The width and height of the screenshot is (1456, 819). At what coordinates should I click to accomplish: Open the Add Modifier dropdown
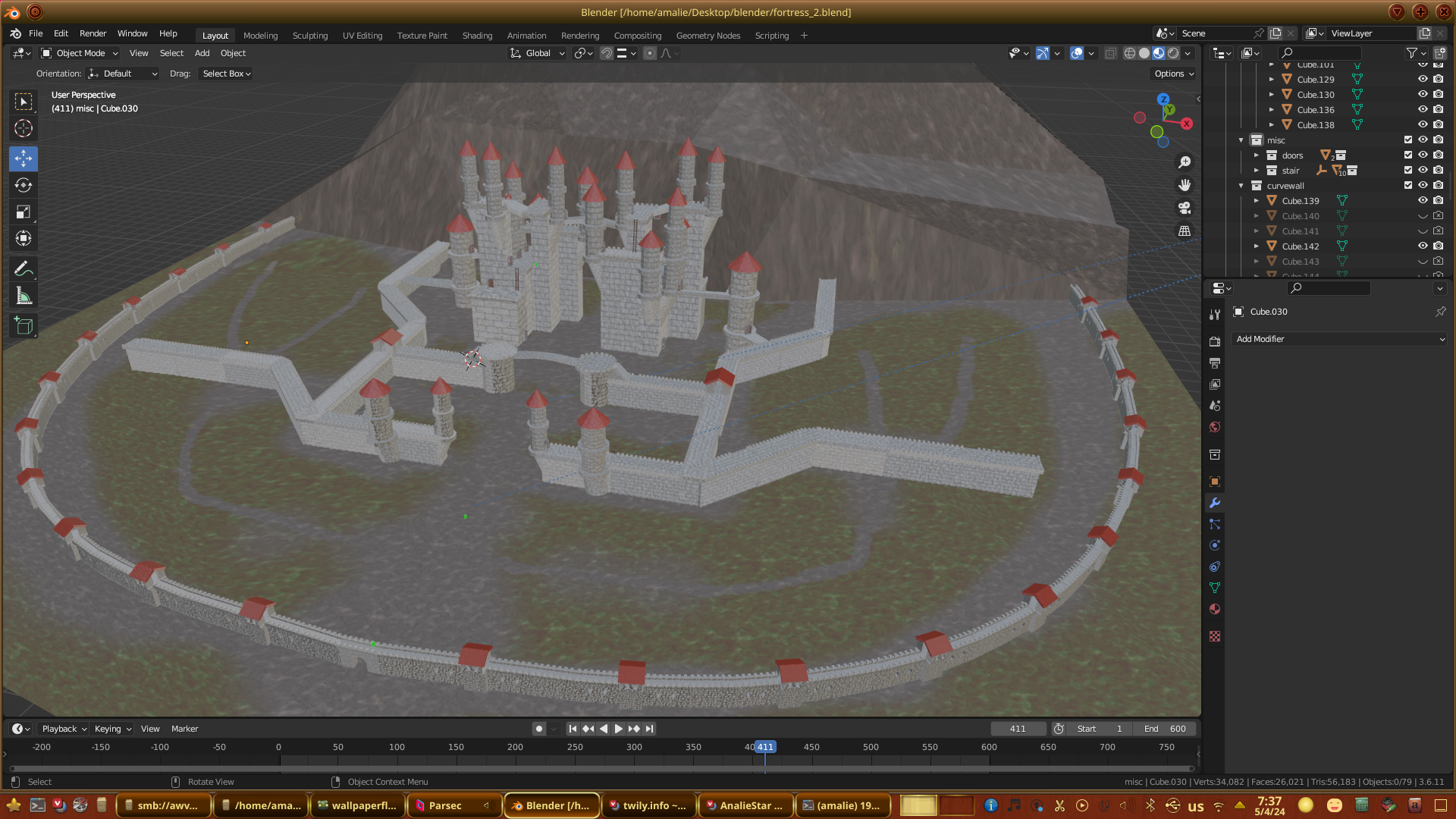(x=1339, y=339)
